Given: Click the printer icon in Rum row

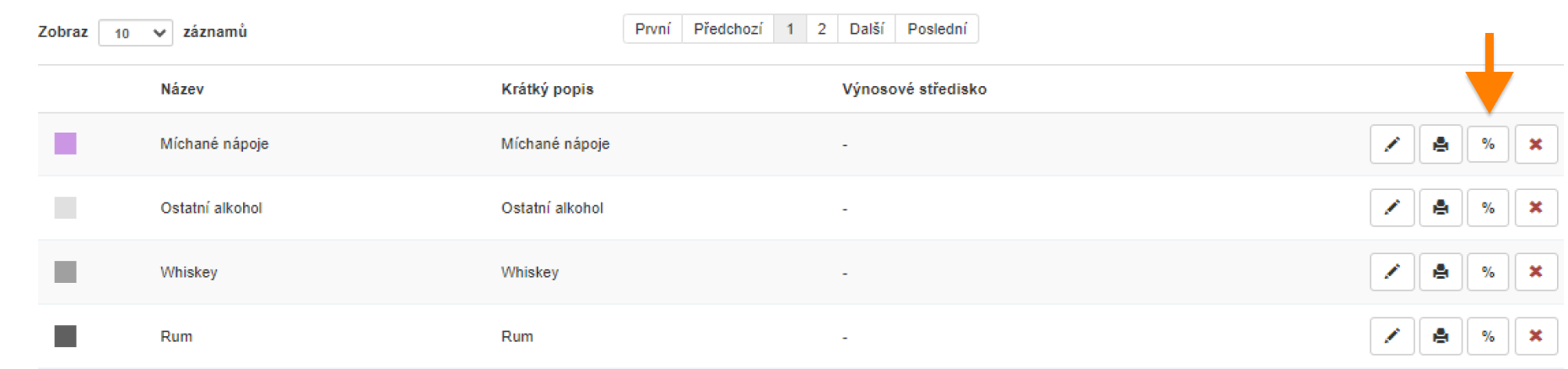Looking at the screenshot, I should tap(1440, 336).
